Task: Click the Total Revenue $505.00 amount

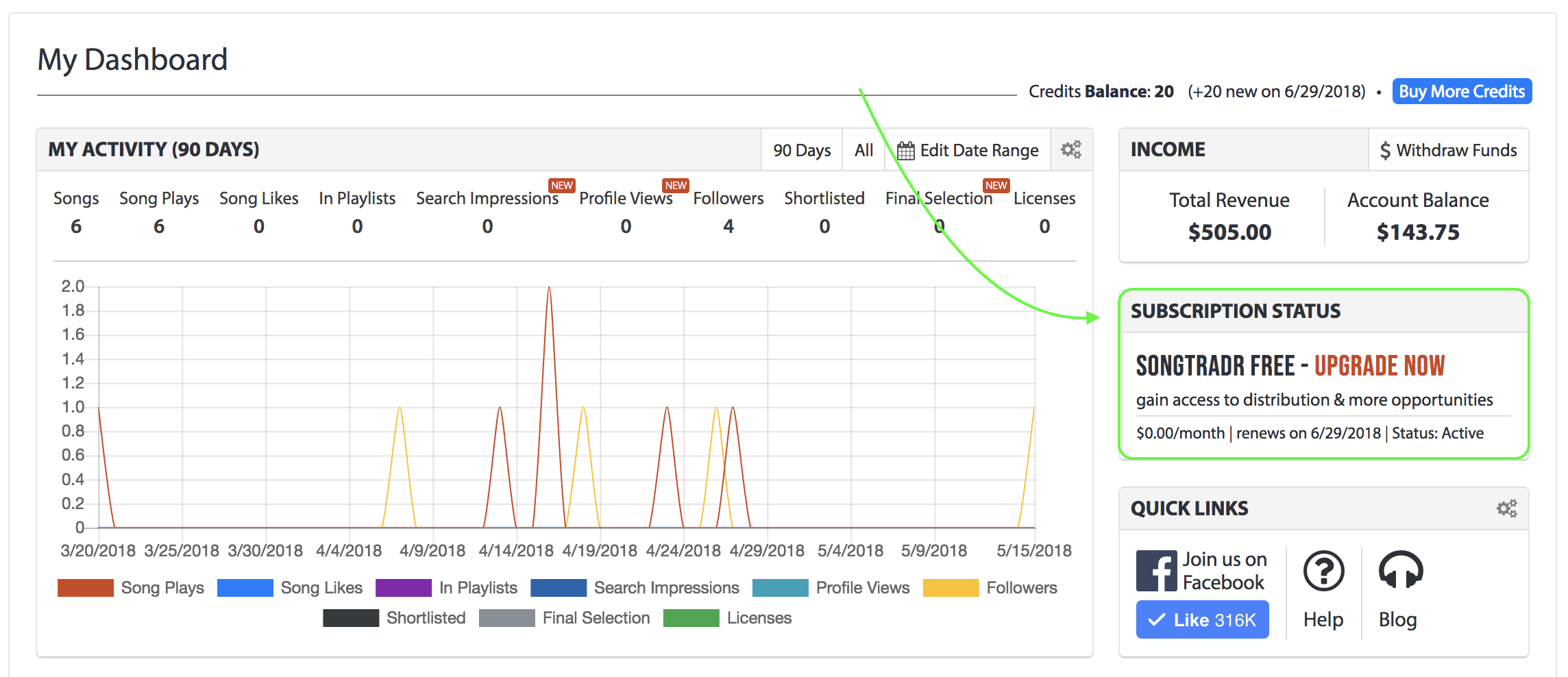Action: click(x=1229, y=232)
